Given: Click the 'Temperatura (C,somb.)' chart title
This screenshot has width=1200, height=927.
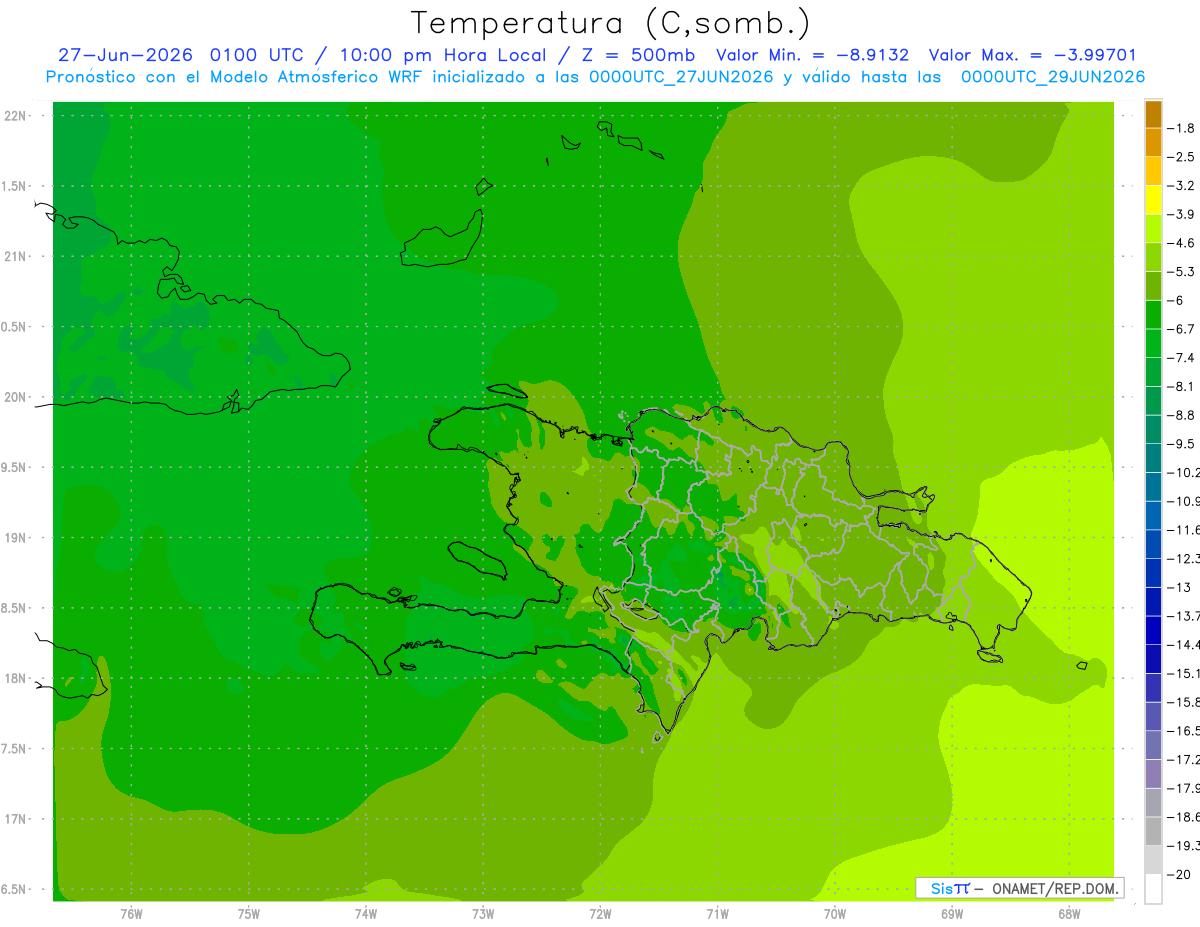Looking at the screenshot, I should (611, 22).
